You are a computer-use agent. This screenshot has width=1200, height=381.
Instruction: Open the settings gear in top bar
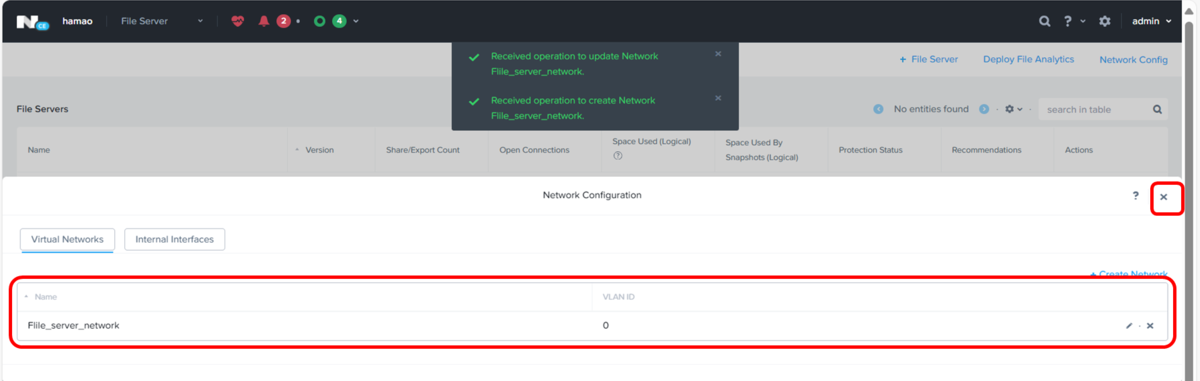coord(1105,21)
